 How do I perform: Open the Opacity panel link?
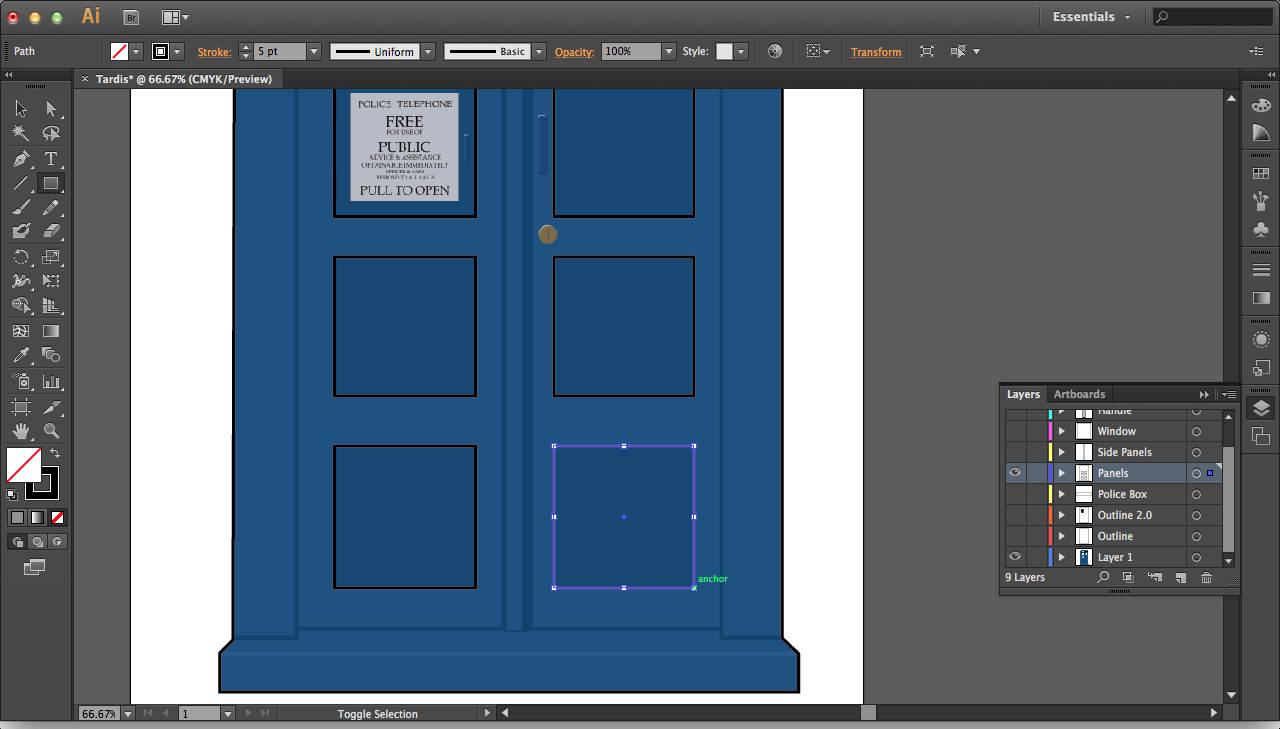pyautogui.click(x=574, y=52)
